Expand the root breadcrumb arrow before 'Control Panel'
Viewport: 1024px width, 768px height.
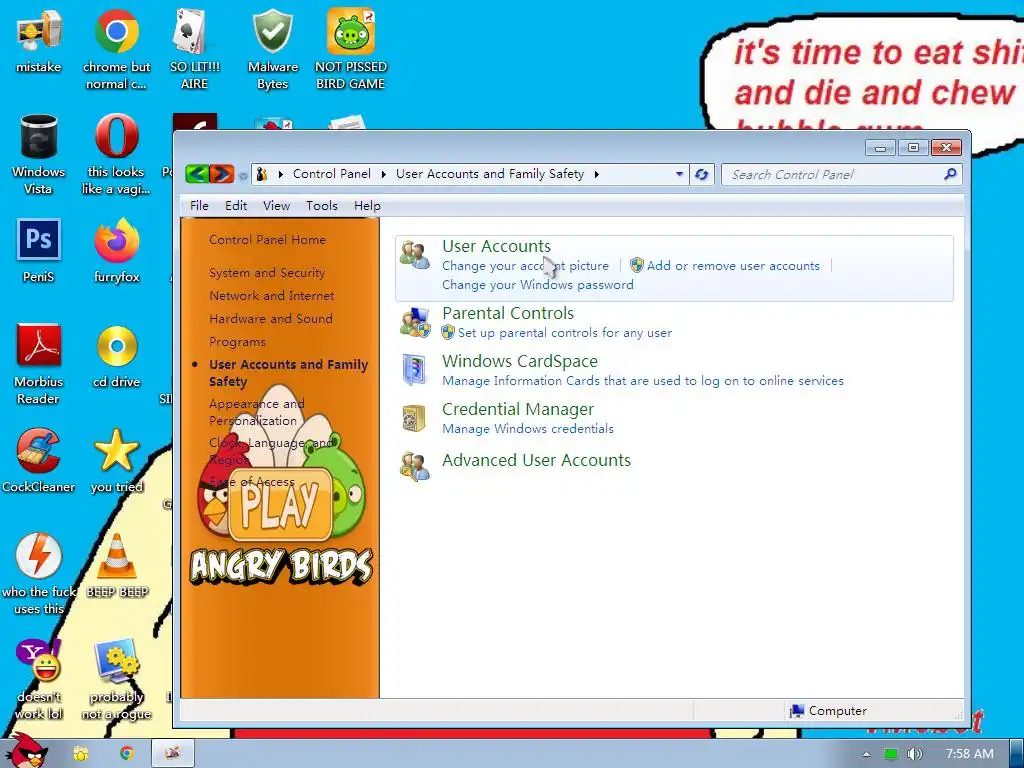(x=281, y=174)
